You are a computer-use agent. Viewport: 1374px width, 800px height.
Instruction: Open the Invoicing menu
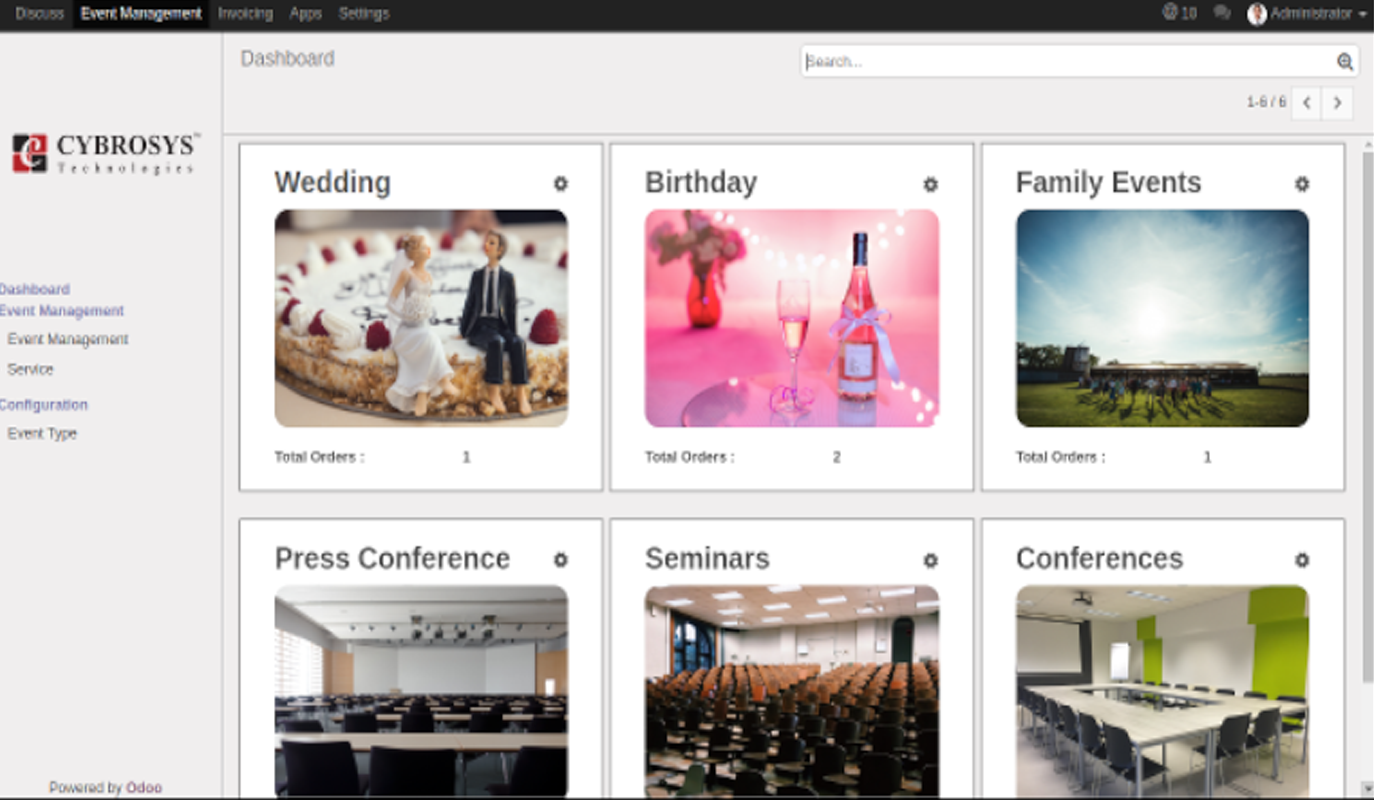(245, 13)
